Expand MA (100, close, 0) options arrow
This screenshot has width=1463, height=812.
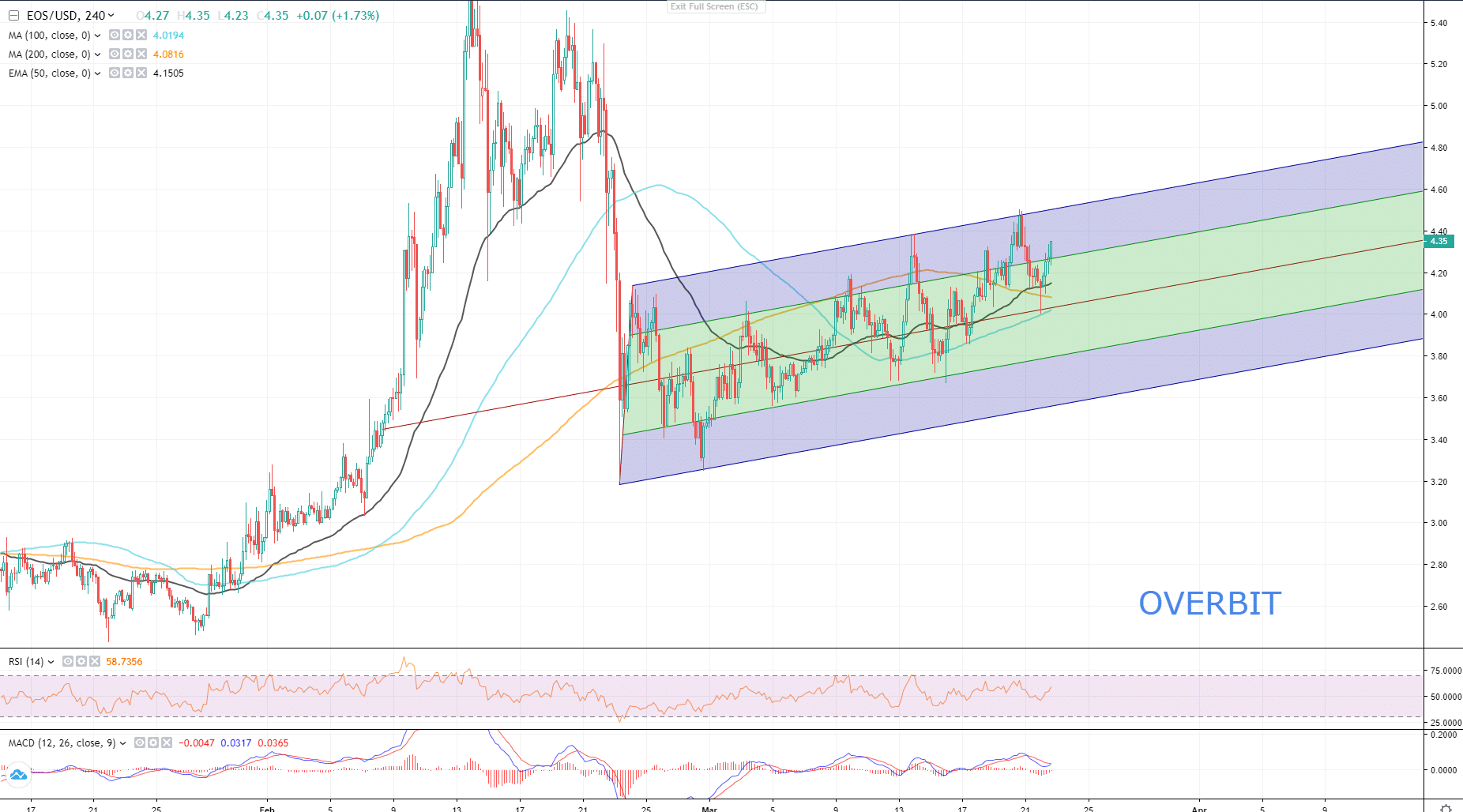tap(98, 36)
